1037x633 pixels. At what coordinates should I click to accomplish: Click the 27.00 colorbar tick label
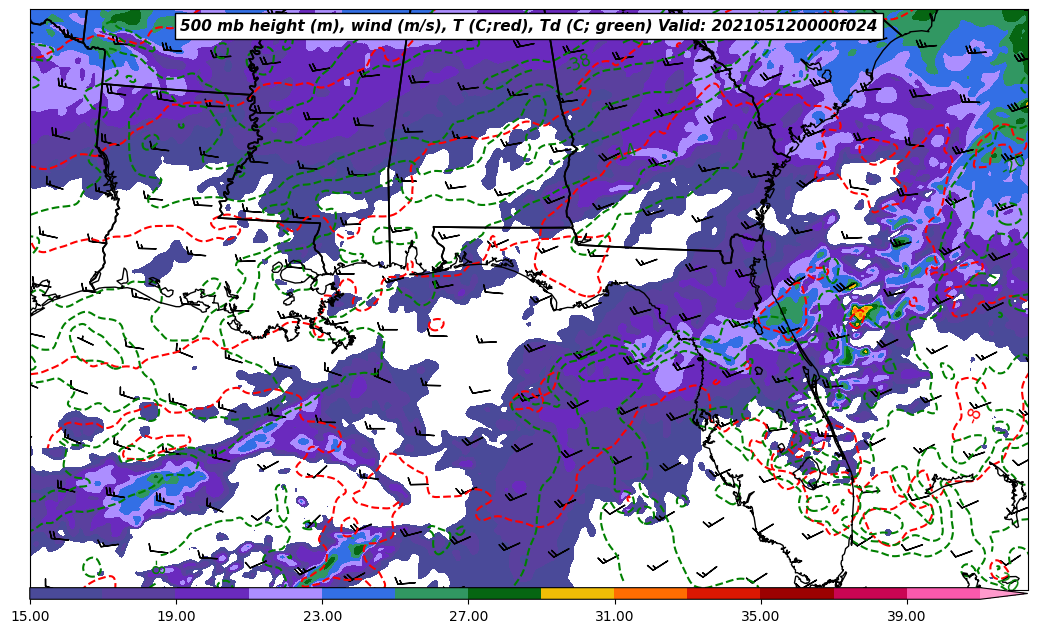coord(468,616)
